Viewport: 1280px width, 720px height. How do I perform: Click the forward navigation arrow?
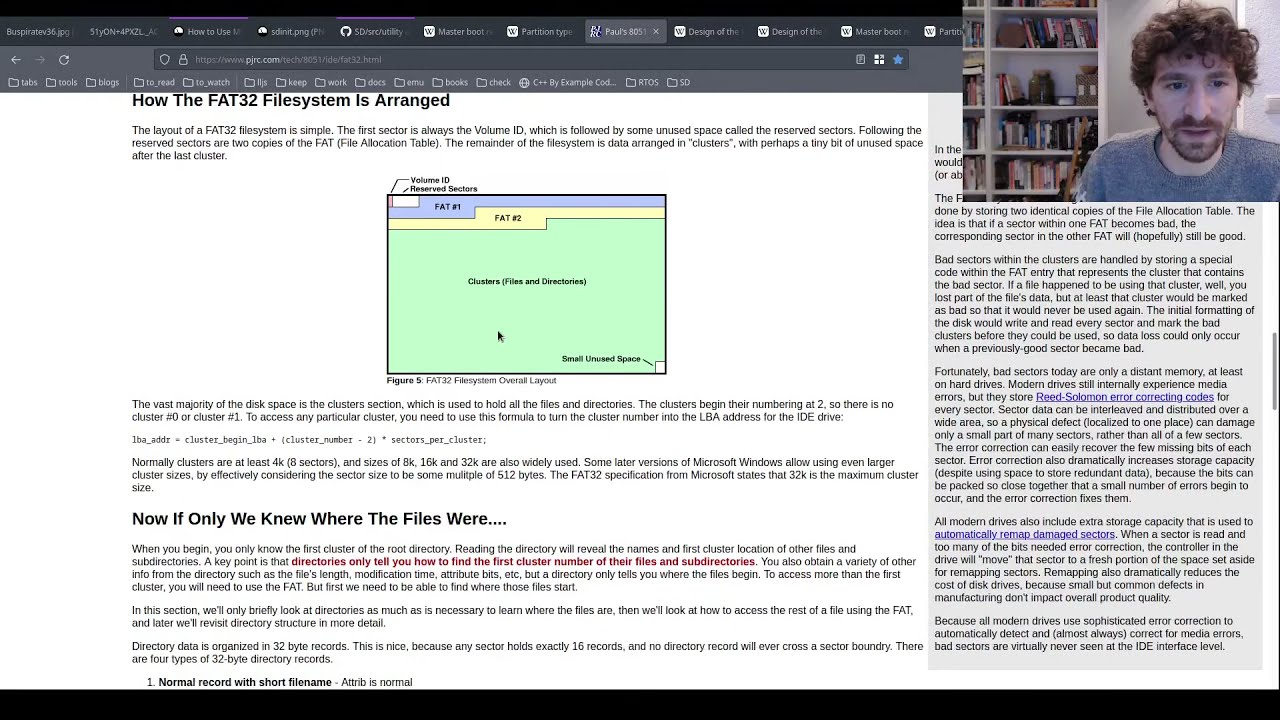tap(40, 60)
